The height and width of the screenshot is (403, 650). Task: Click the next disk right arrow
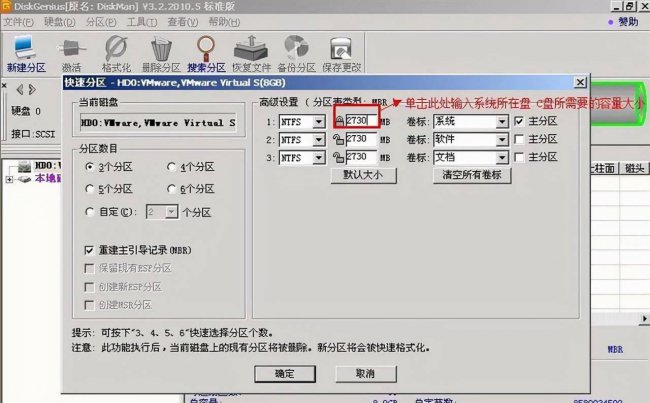pyautogui.click(x=32, y=89)
